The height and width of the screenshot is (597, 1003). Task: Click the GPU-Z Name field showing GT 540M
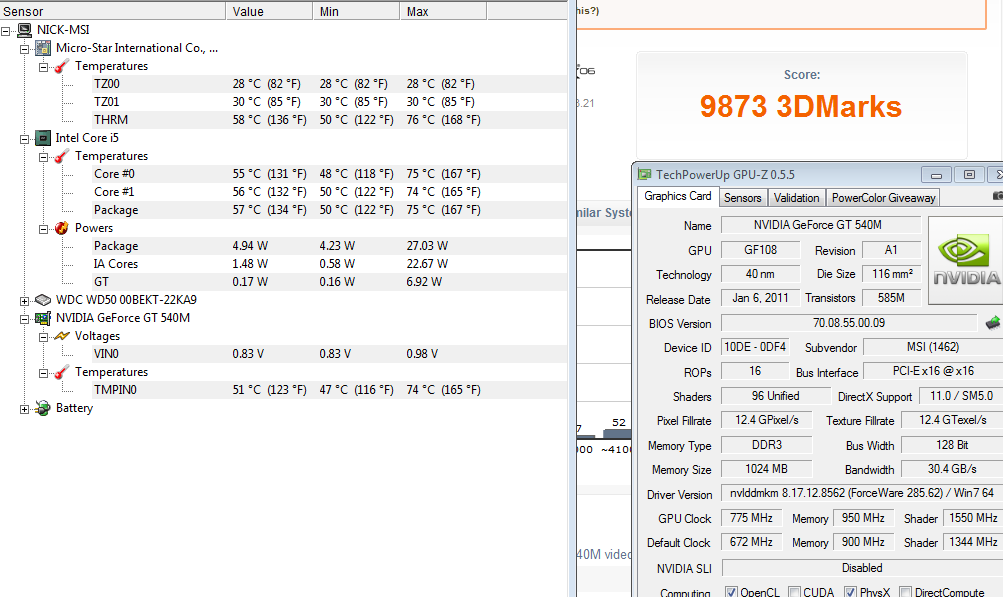[x=821, y=225]
